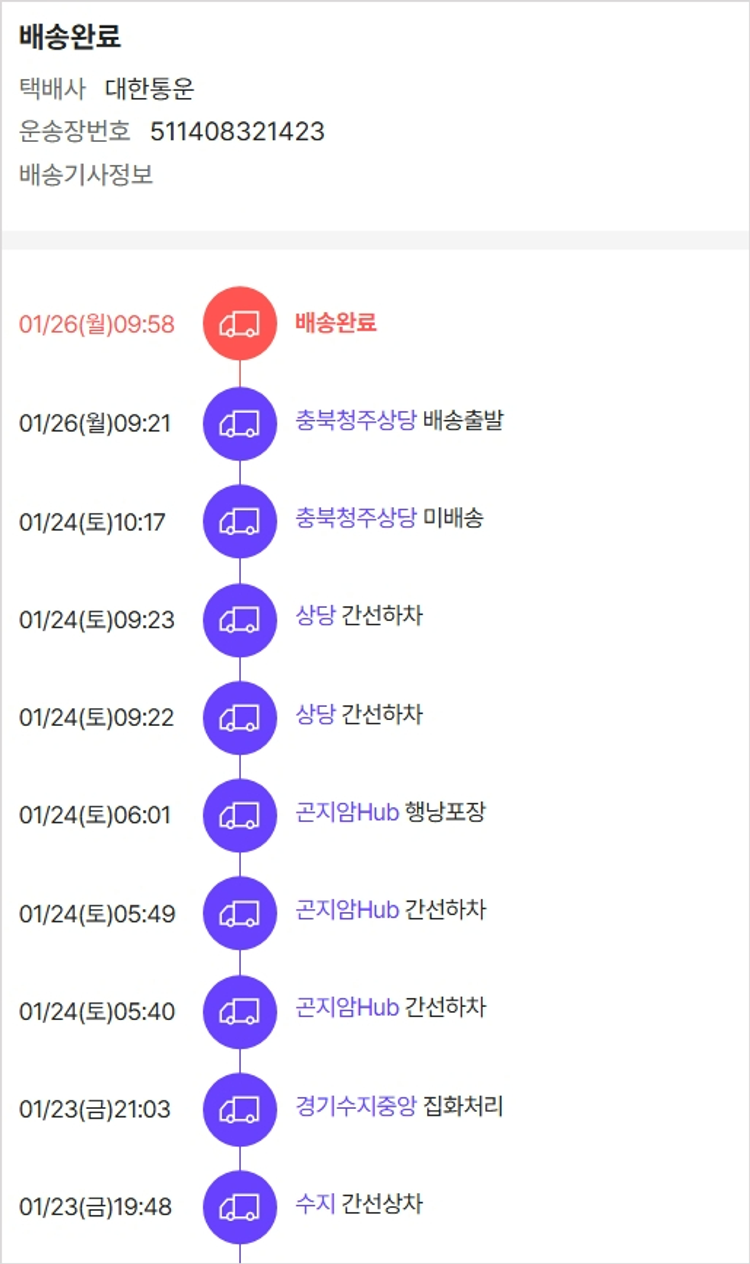Click the 01/26(월)09:58 timestamp
Screen dimensions: 750x1264
tap(97, 324)
